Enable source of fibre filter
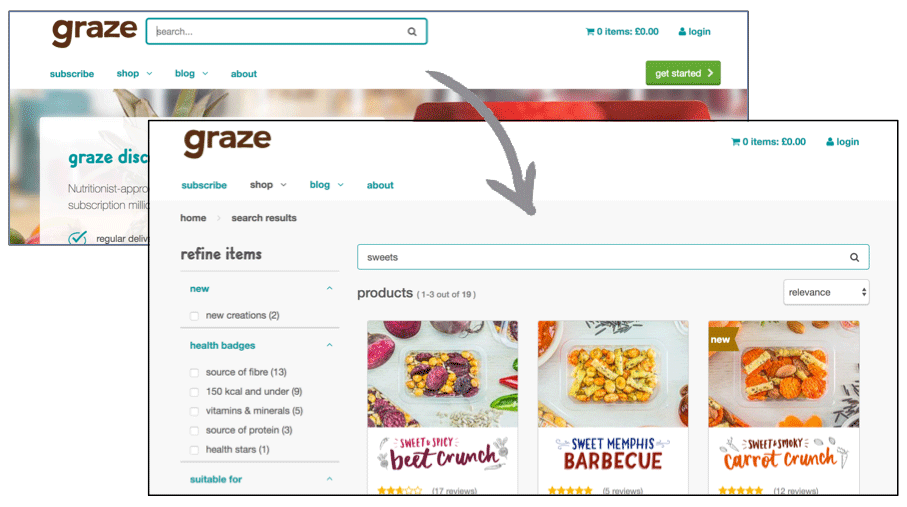The image size is (907, 507). (x=194, y=373)
